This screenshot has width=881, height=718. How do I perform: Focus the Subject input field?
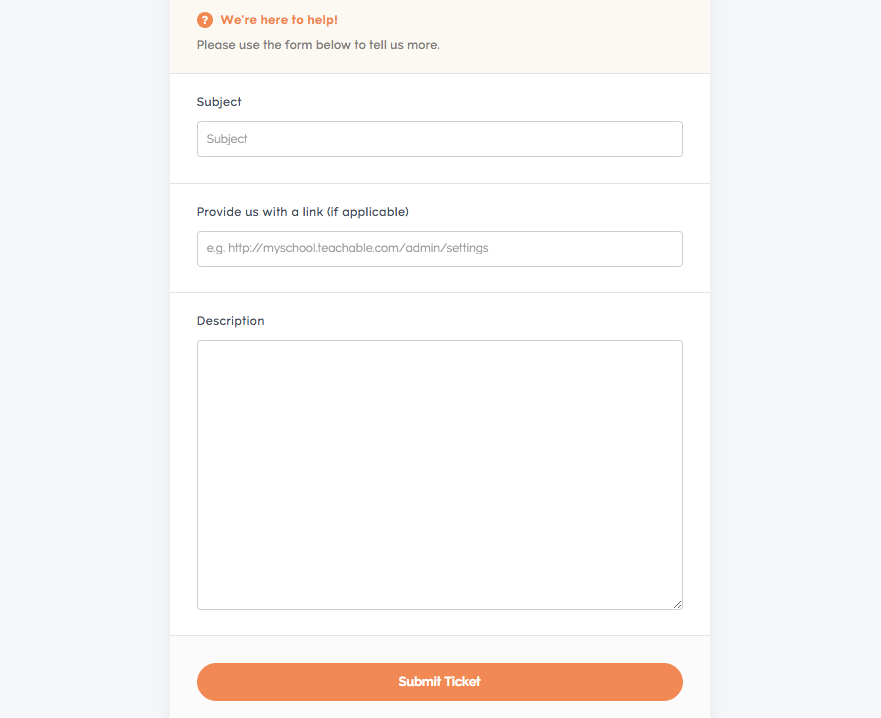(x=439, y=139)
